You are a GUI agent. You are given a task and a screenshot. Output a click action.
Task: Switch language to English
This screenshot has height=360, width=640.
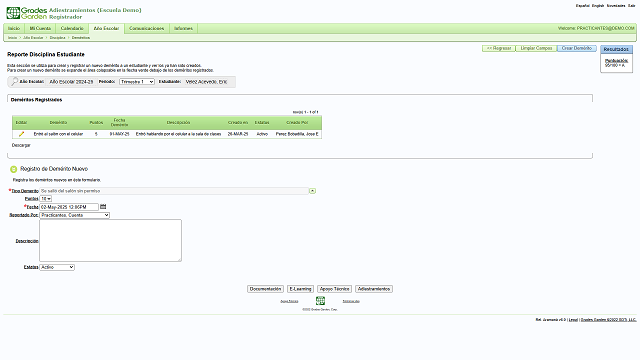pyautogui.click(x=598, y=6)
